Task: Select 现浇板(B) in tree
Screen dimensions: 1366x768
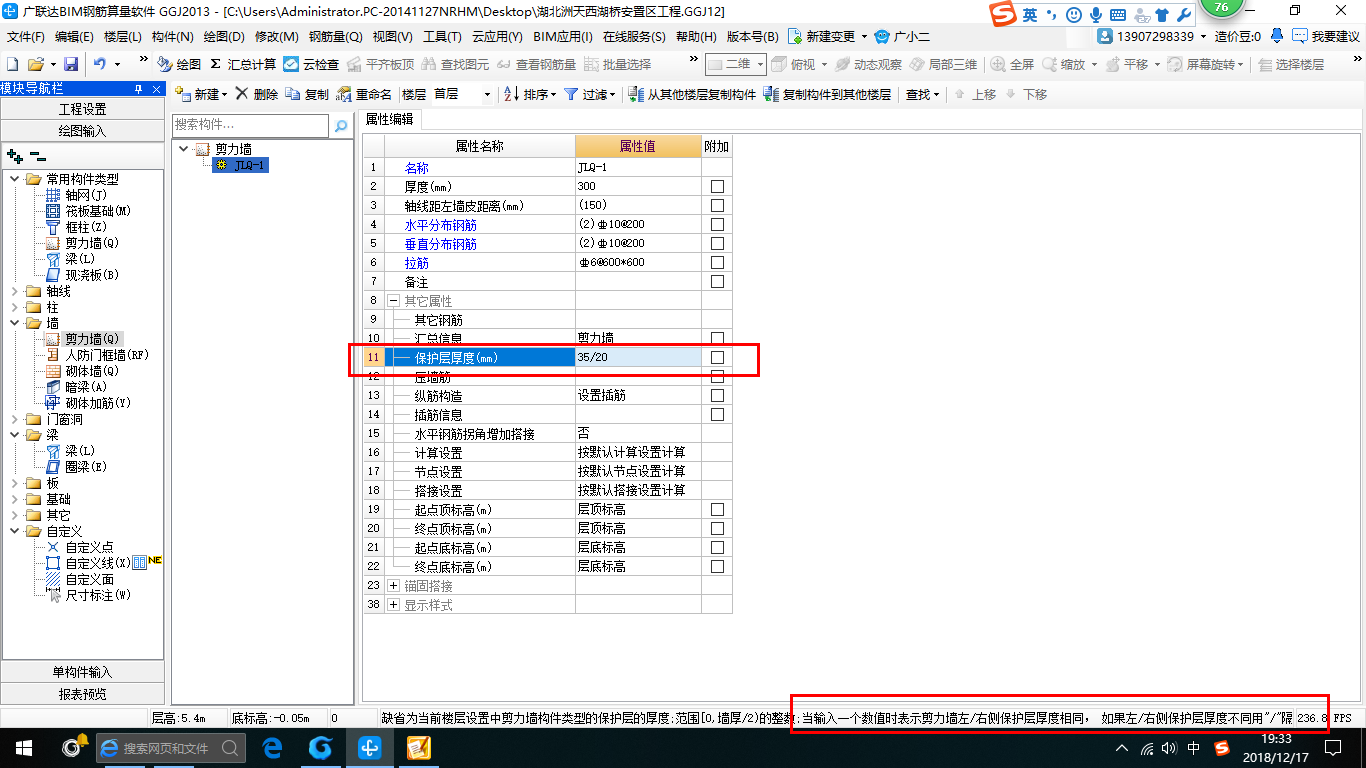Action: [92, 275]
